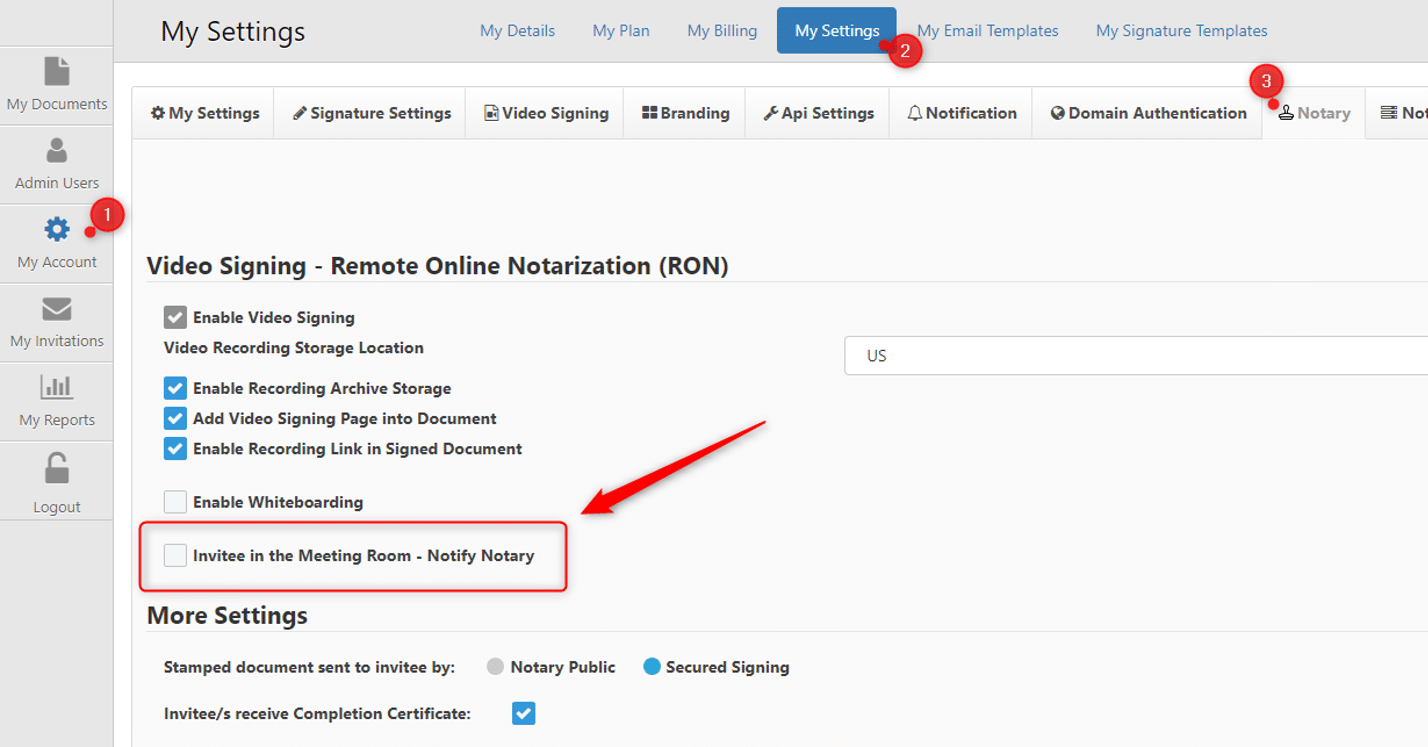This screenshot has height=747, width=1428.
Task: Click the Logout padlock icon
Action: click(57, 468)
